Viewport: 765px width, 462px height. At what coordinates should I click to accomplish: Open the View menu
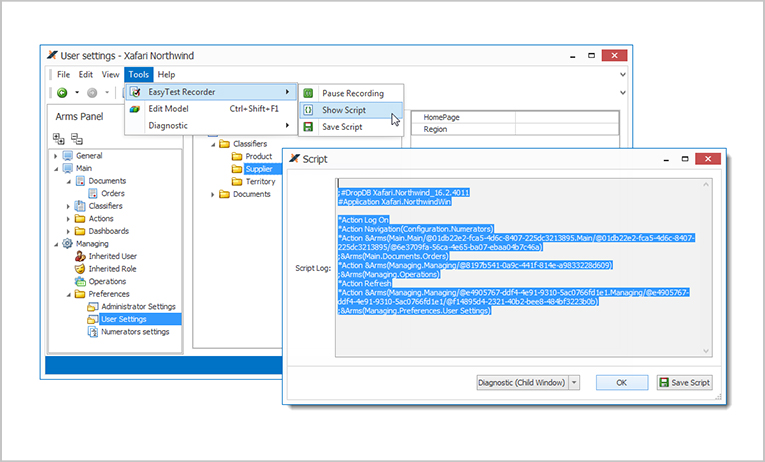pos(110,75)
